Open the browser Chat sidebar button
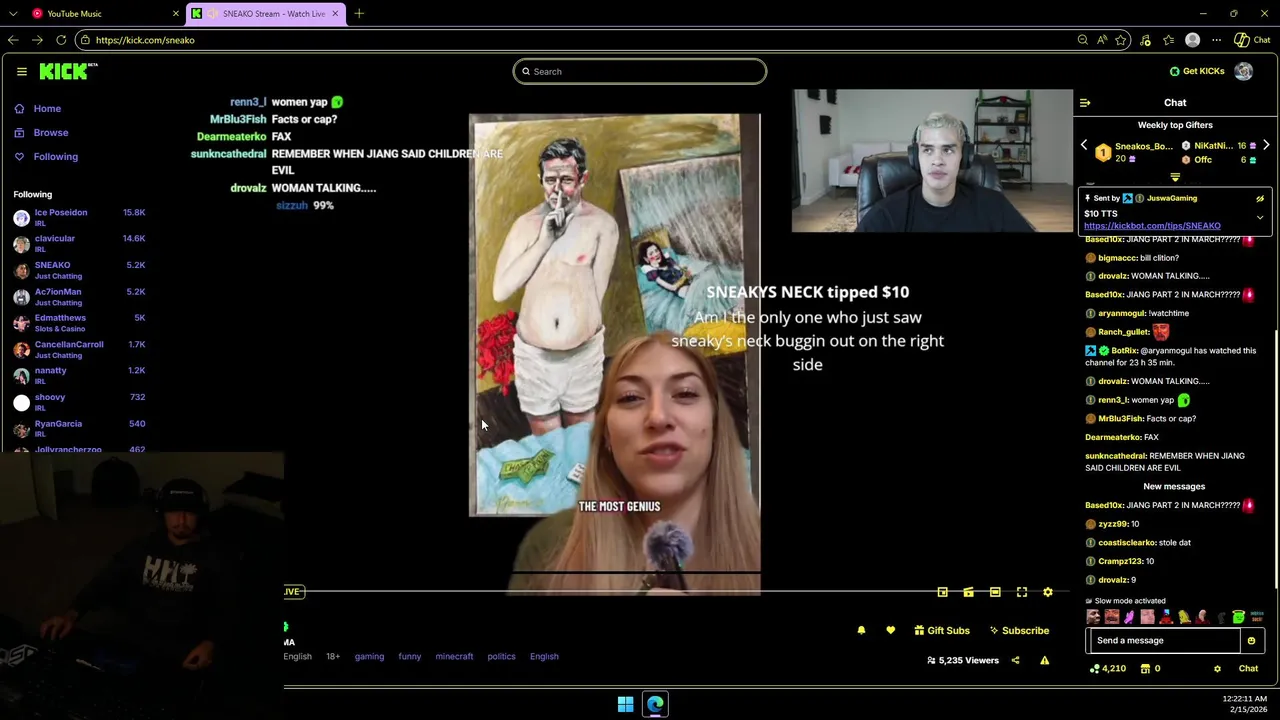The image size is (1280, 720). pos(1252,40)
